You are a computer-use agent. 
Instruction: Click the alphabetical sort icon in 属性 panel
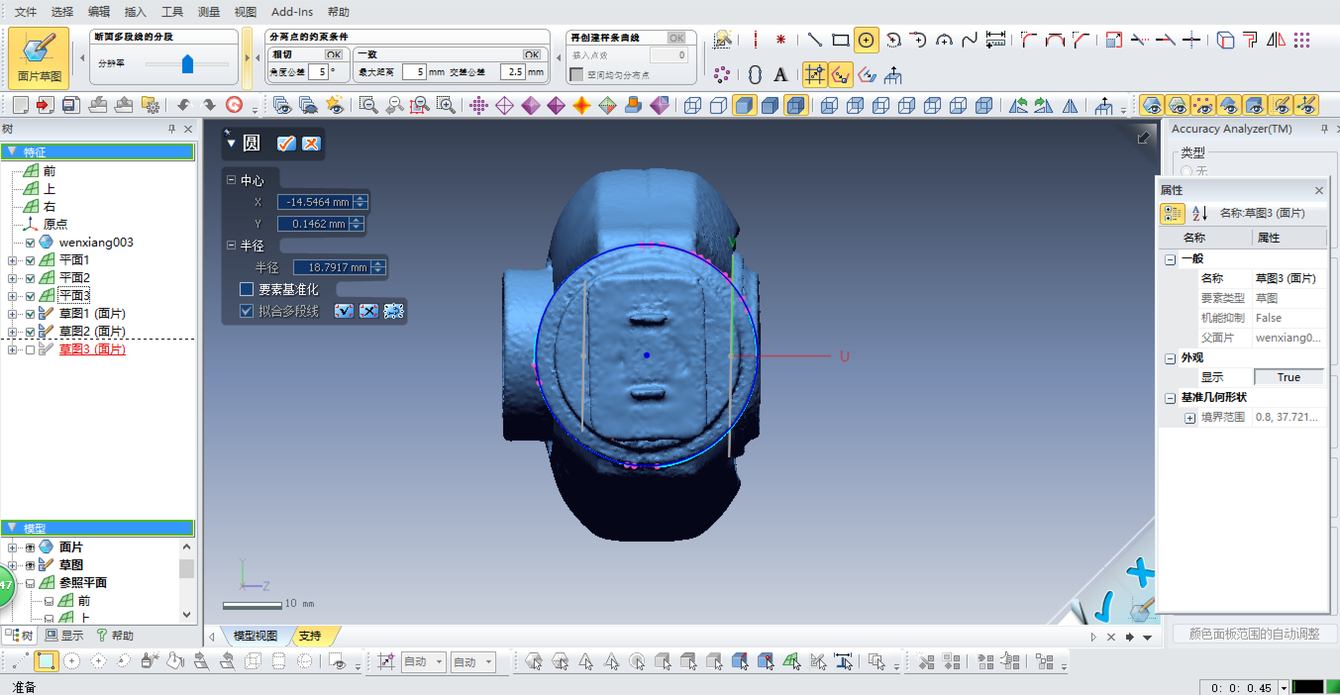(x=1200, y=213)
